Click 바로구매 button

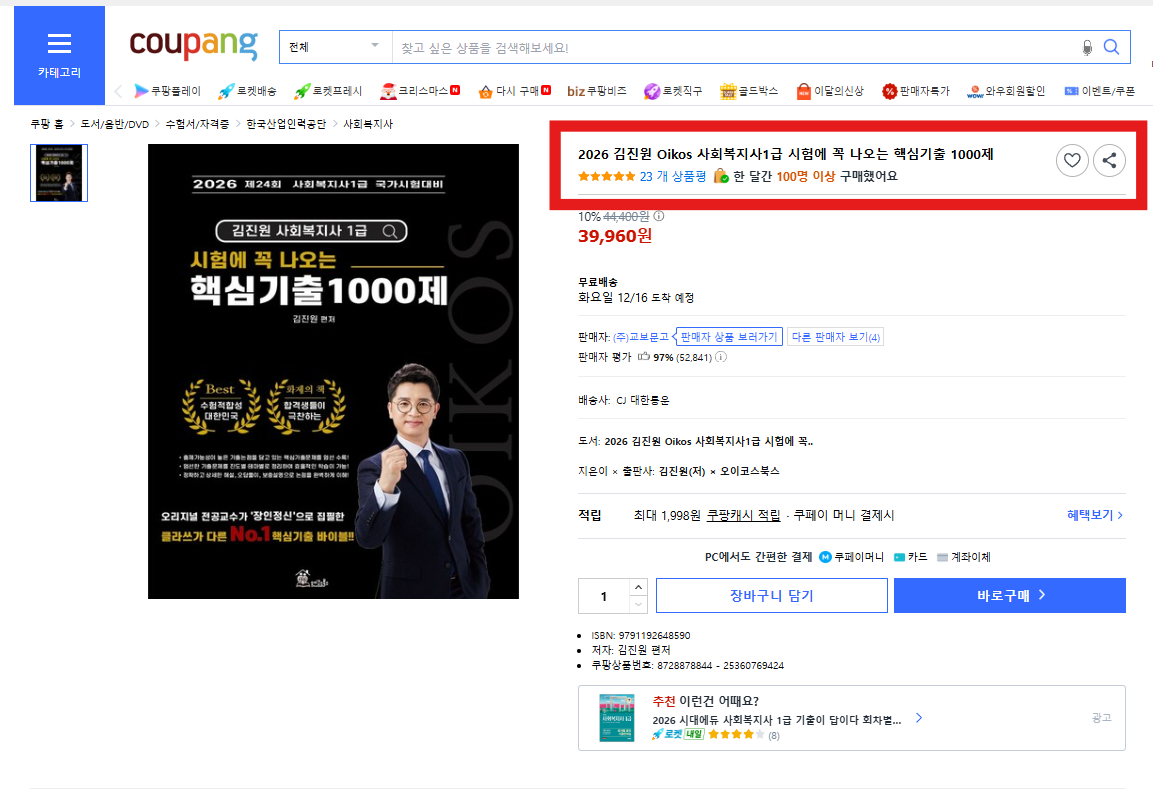click(x=1010, y=595)
